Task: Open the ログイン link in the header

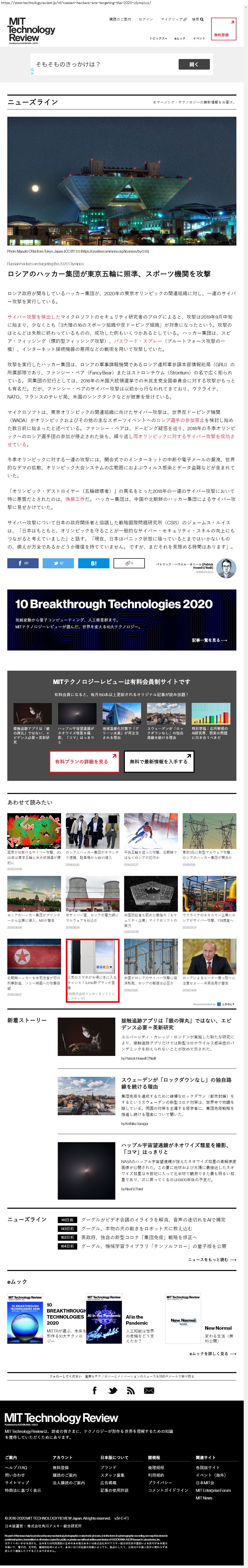Action: pos(146,19)
